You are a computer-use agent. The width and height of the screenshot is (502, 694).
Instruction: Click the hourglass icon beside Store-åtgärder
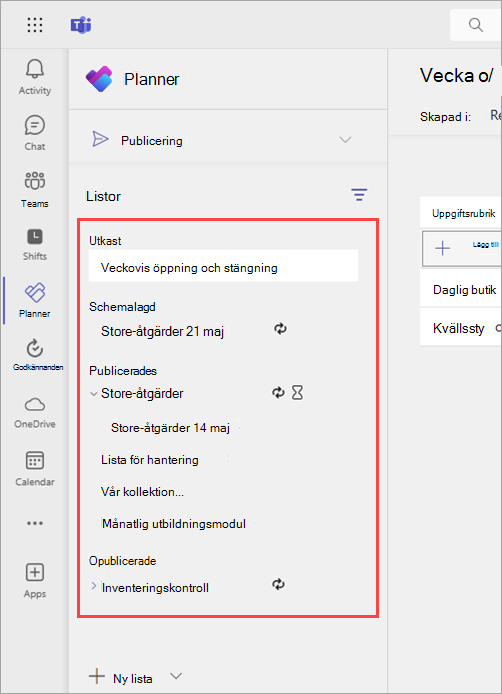click(297, 392)
